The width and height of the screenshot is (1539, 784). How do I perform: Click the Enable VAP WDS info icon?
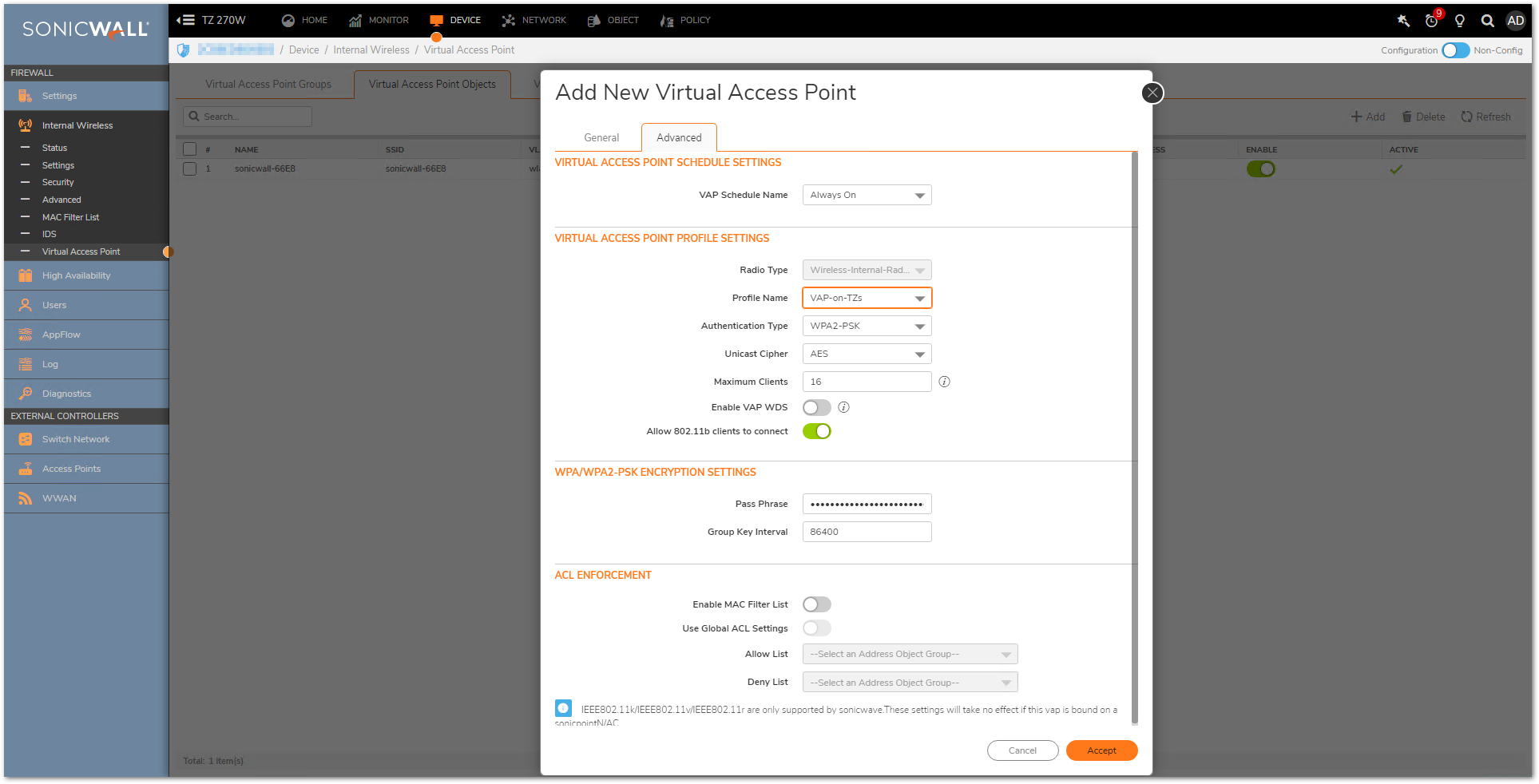[843, 407]
